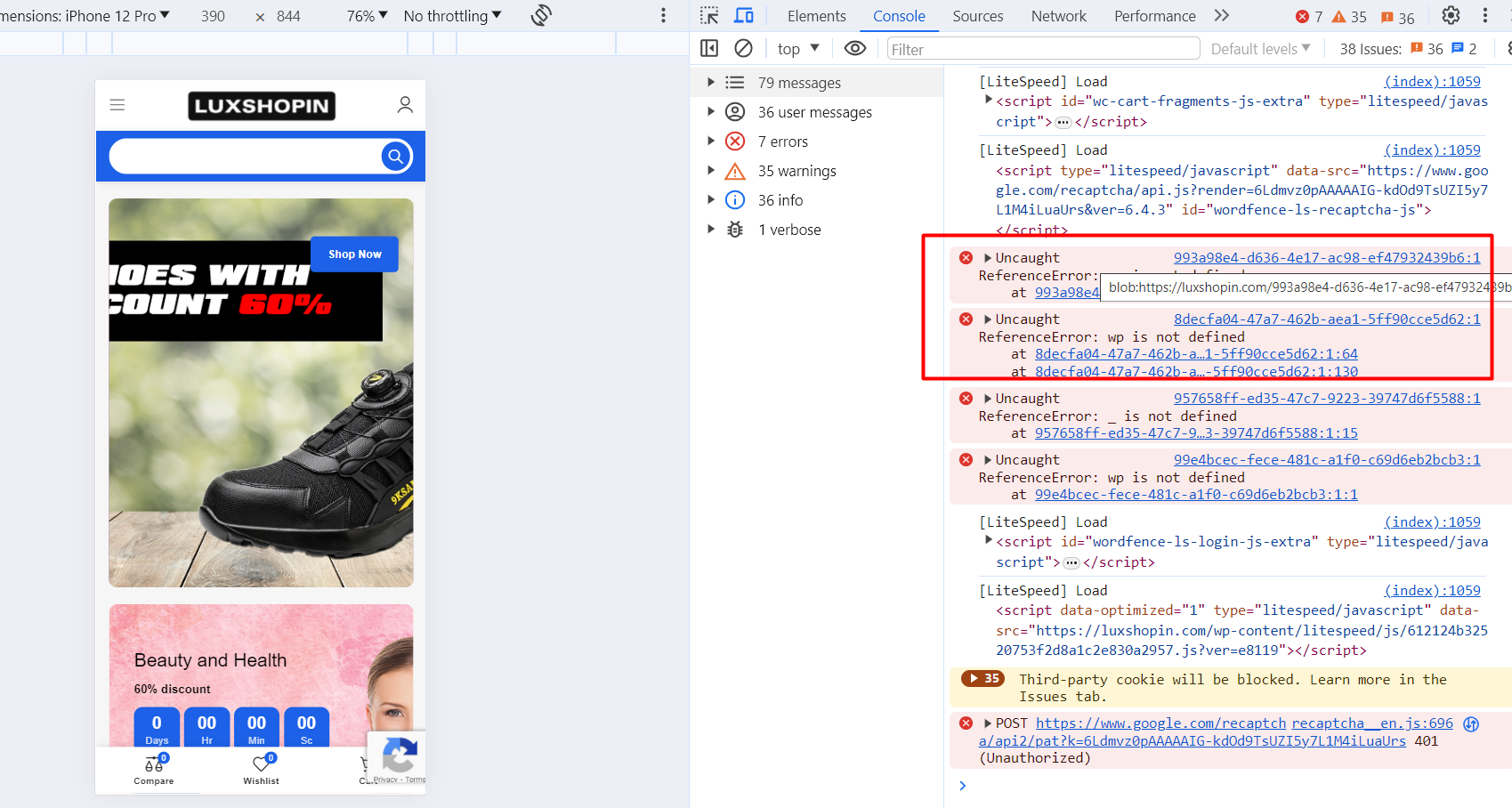Click the live expression eye icon
This screenshot has height=808, width=1512.
[x=855, y=48]
